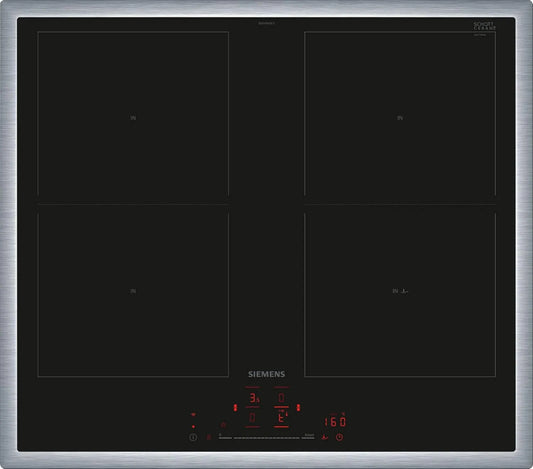Tap the main on/off power button

coord(193,437)
